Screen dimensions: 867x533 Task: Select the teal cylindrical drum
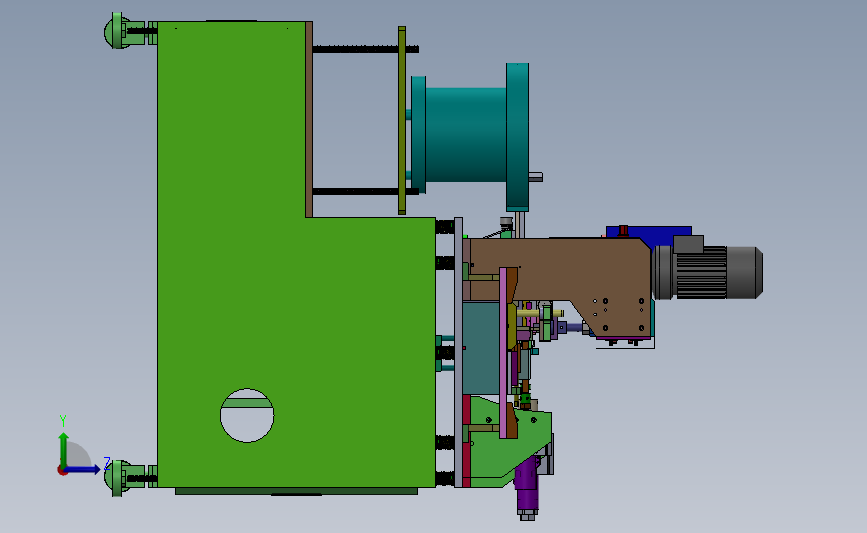tap(466, 135)
